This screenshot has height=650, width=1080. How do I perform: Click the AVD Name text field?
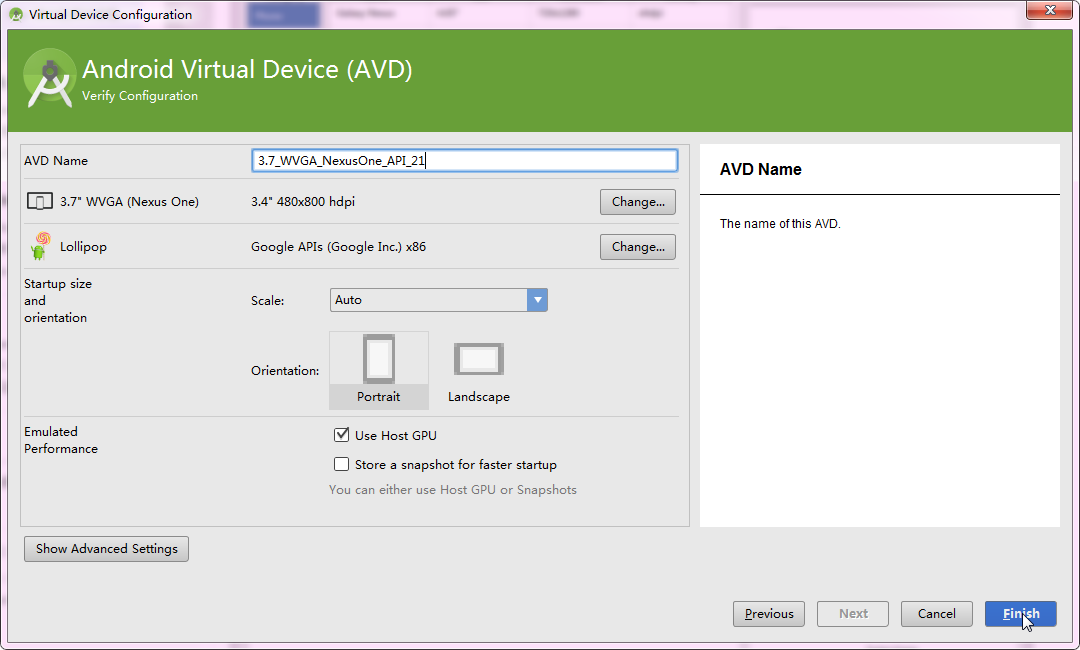pos(464,160)
